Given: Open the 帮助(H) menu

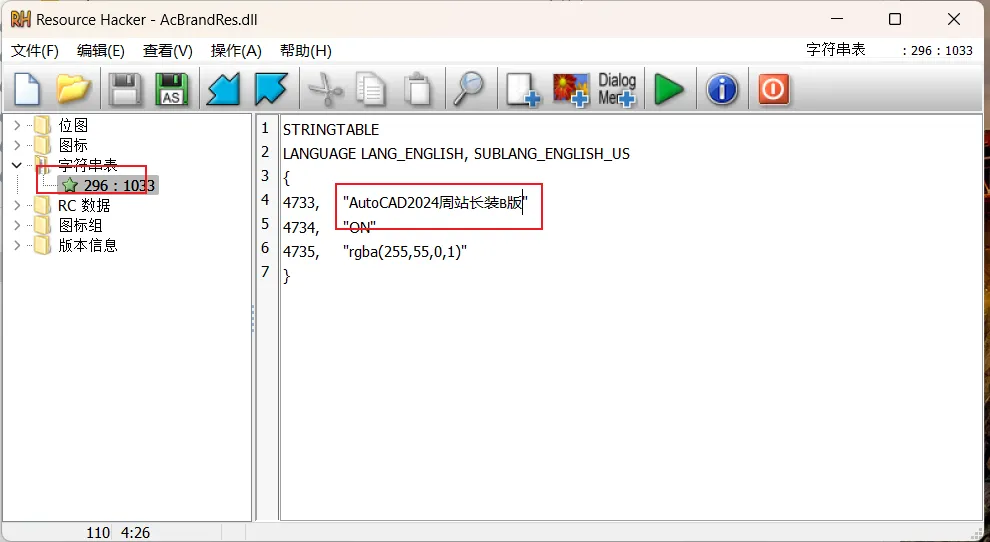Looking at the screenshot, I should click(306, 51).
